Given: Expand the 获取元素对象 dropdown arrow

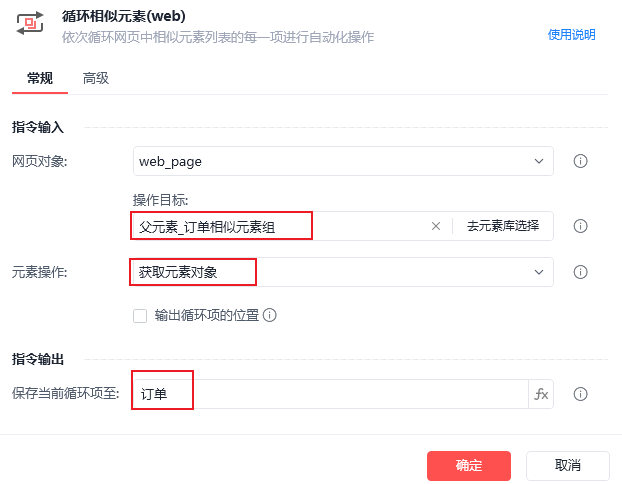Looking at the screenshot, I should click(539, 272).
